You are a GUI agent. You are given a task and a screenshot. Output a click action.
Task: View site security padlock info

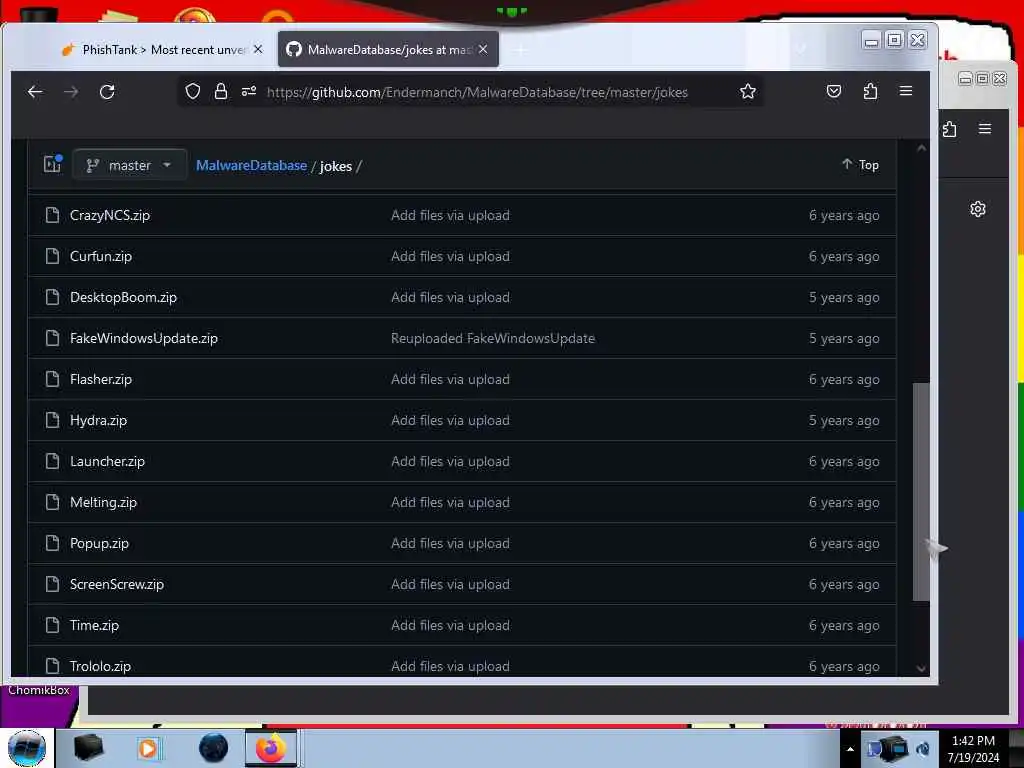tap(221, 91)
